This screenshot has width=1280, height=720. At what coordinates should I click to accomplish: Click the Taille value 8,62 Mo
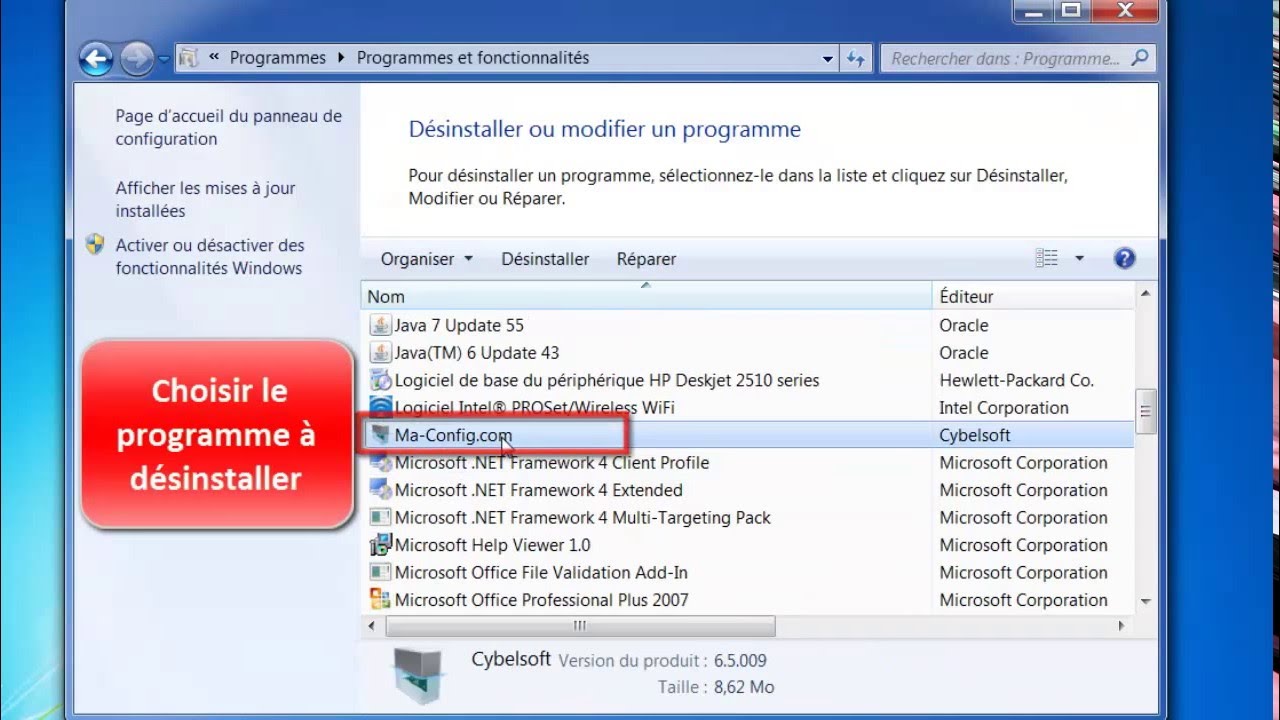[x=744, y=687]
